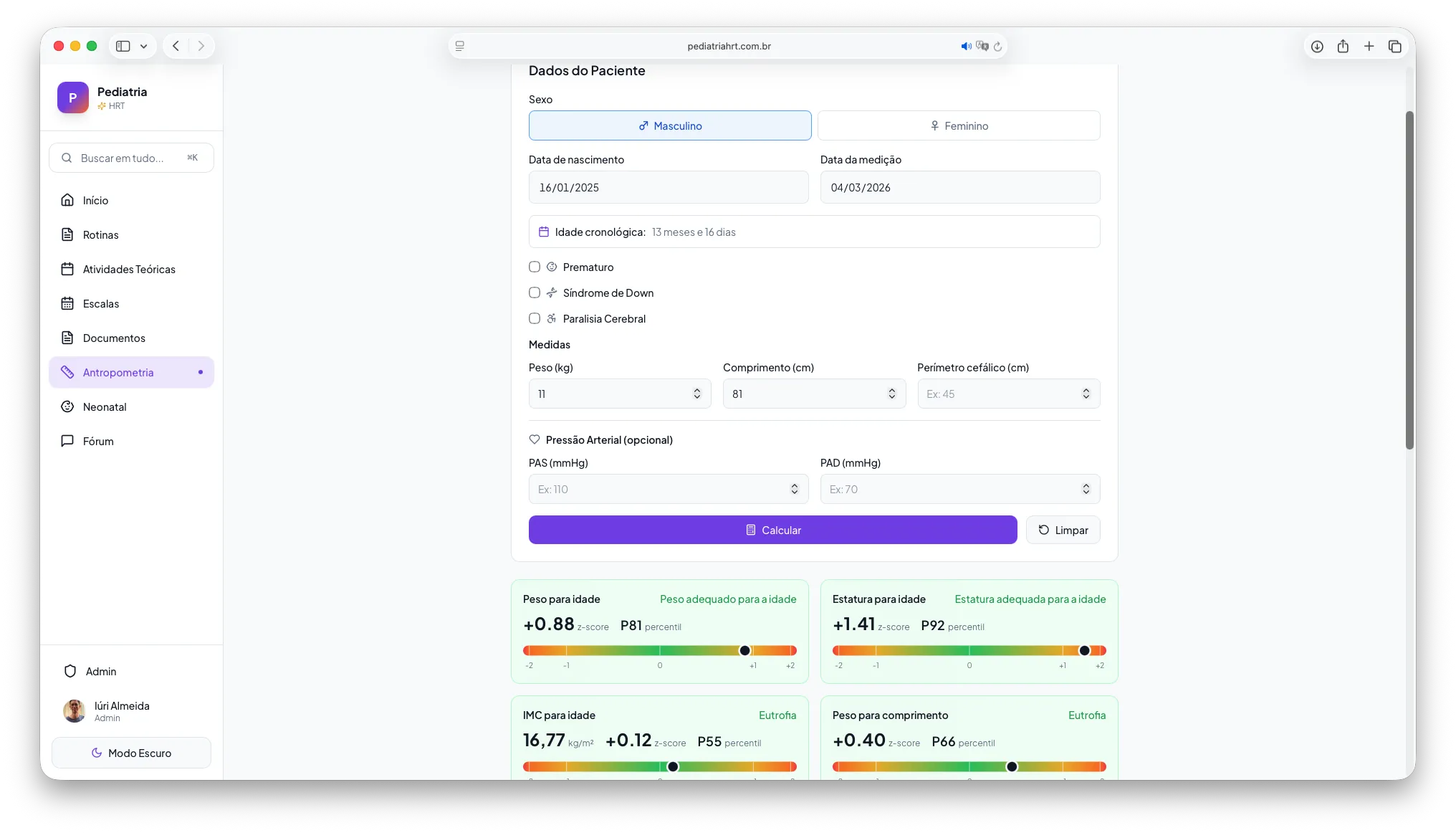Viewport: 1456px width, 833px height.
Task: Open the Início section in the sidebar
Action: pyautogui.click(x=95, y=200)
